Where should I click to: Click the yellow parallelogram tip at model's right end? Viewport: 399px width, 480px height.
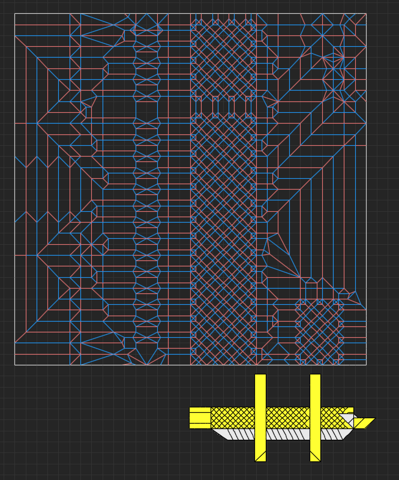click(364, 423)
